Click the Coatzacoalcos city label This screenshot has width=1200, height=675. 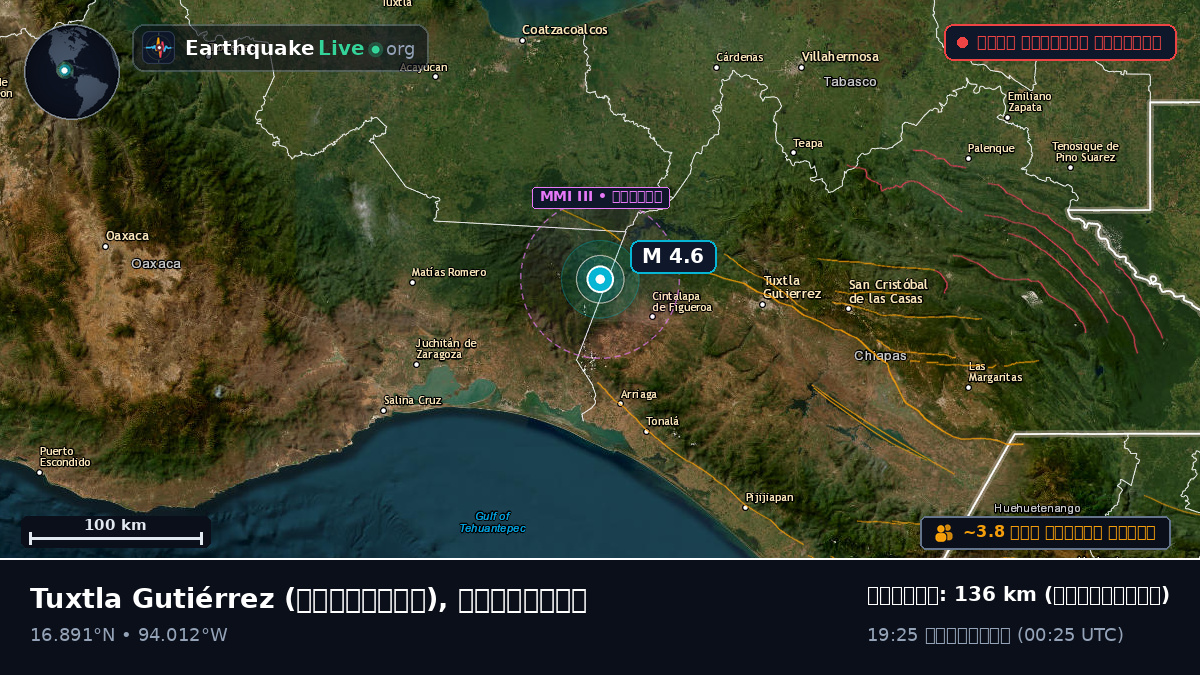pos(565,30)
